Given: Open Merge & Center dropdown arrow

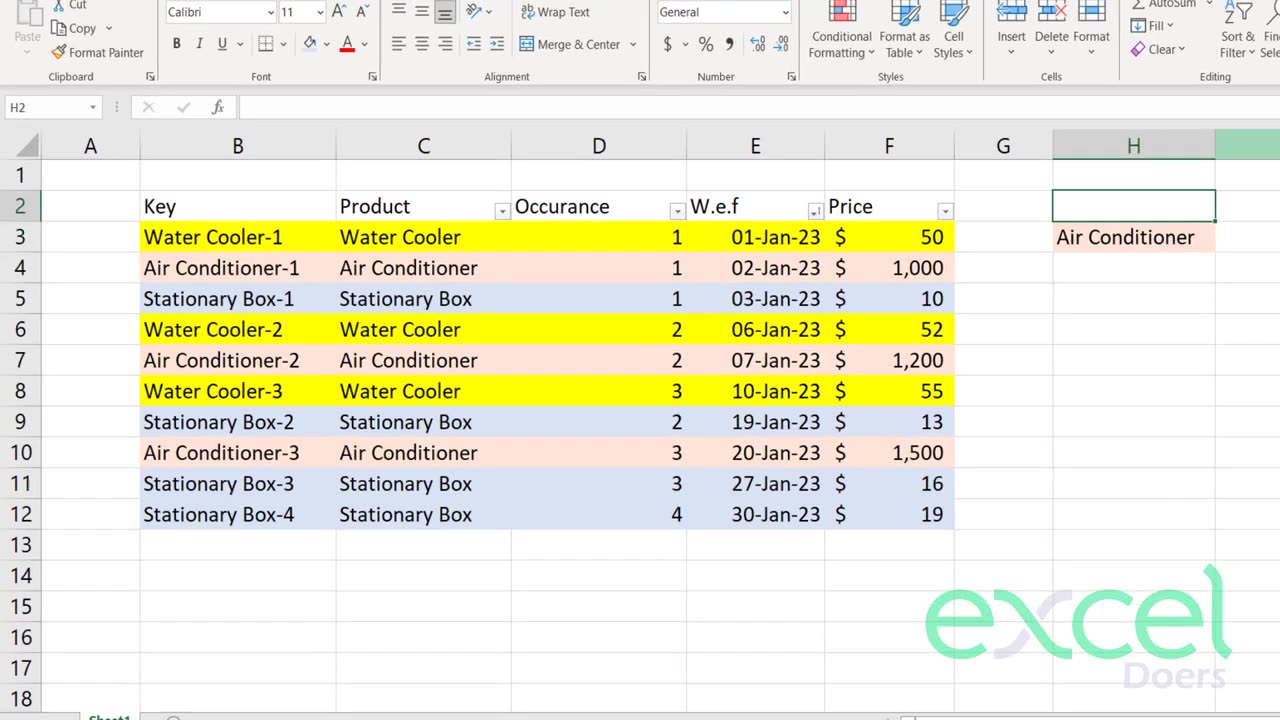Looking at the screenshot, I should [633, 44].
